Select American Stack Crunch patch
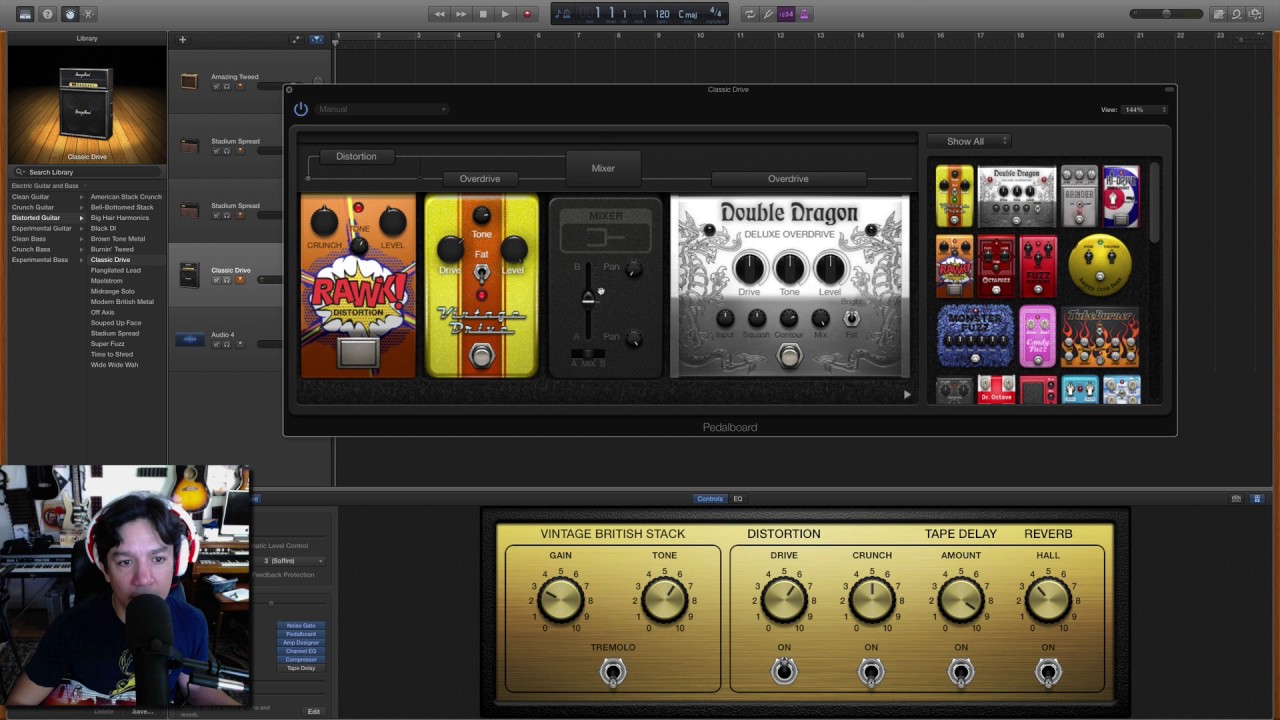 pos(126,197)
